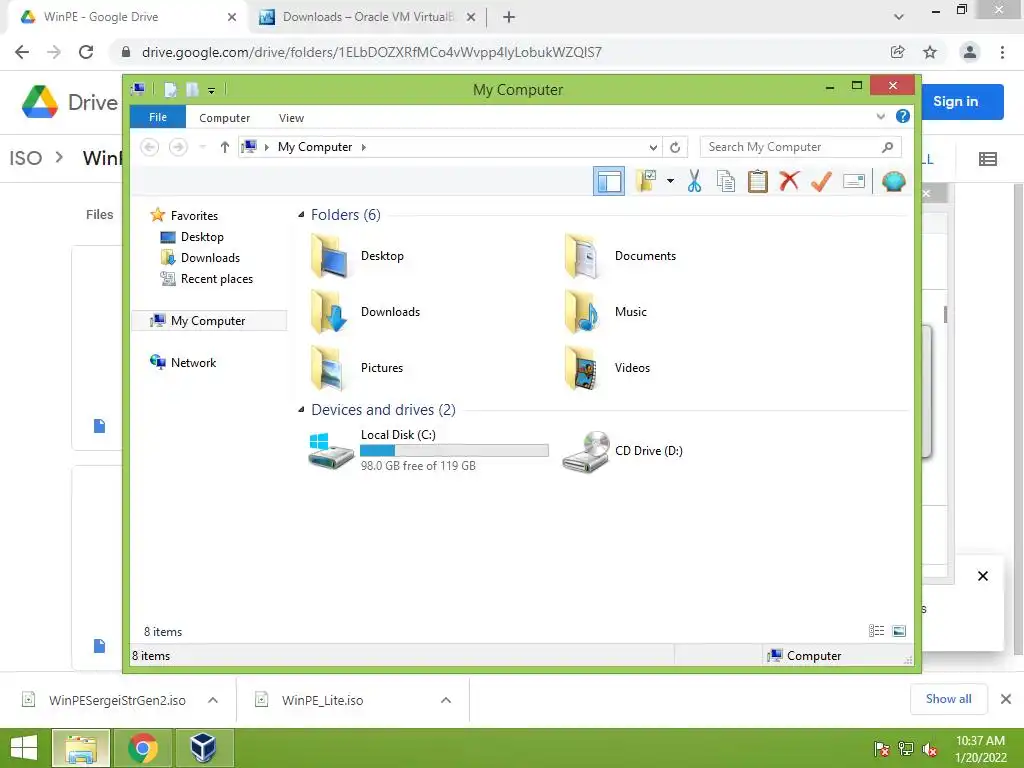Viewport: 1024px width, 768px height.
Task: Toggle the preview pane layout button
Action: pos(609,182)
